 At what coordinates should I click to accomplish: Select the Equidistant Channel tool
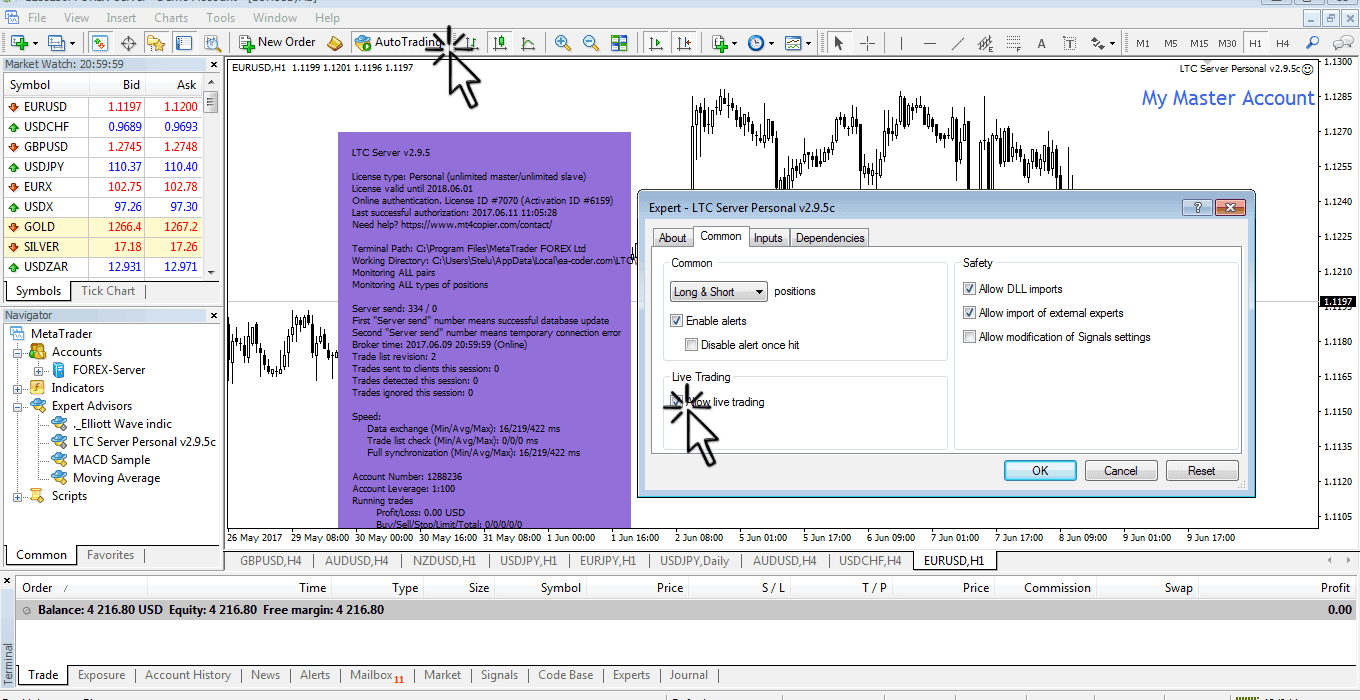(986, 43)
